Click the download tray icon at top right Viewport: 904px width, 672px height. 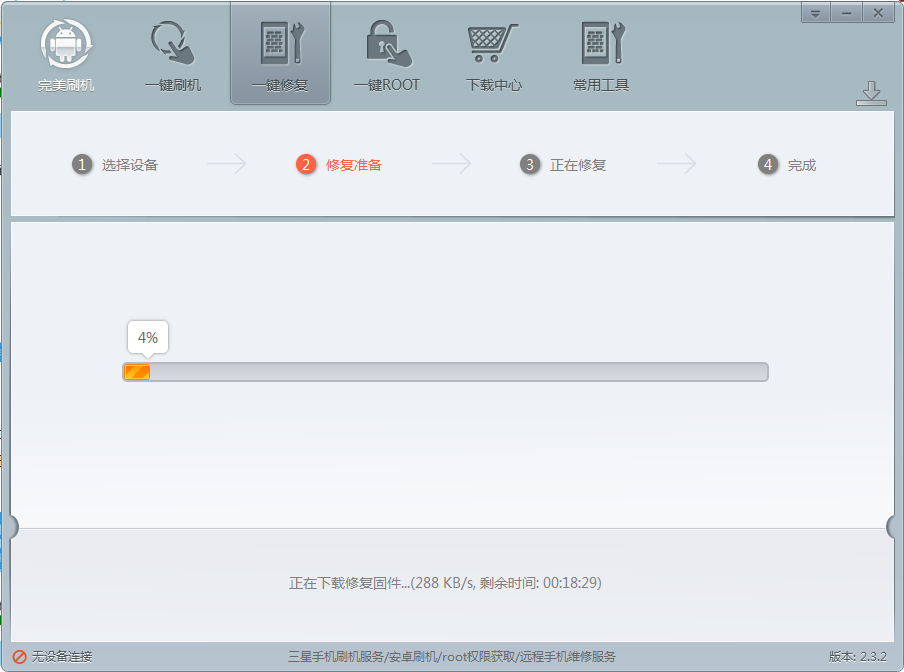pyautogui.click(x=871, y=93)
